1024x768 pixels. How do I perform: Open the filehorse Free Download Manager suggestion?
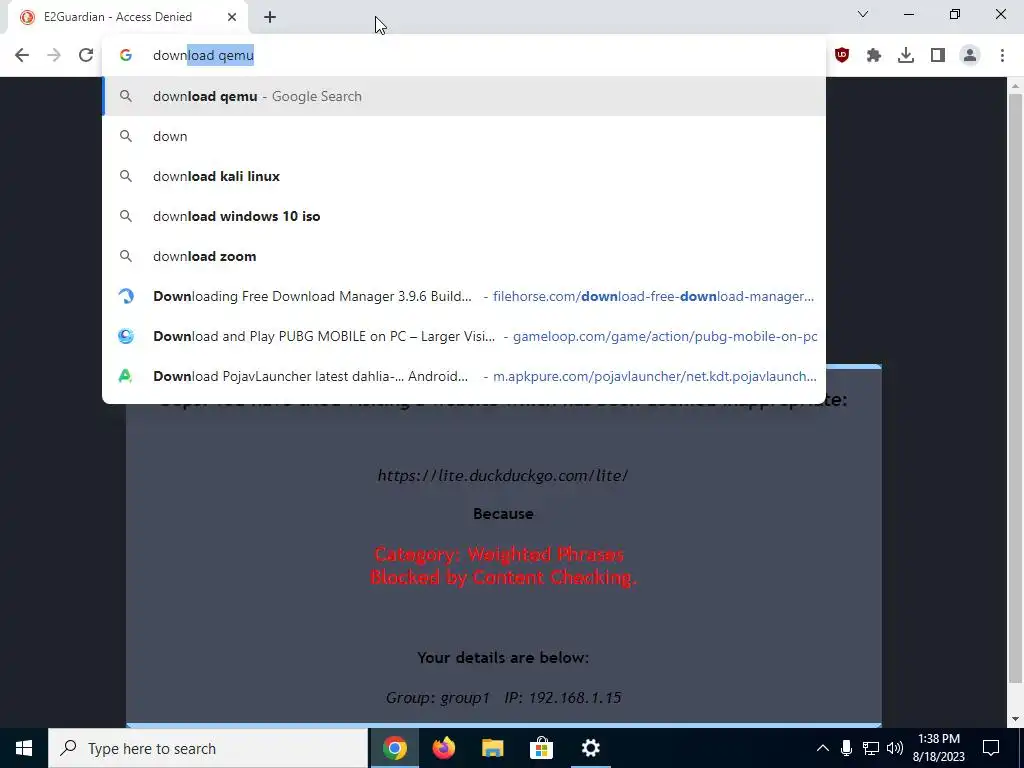click(464, 296)
